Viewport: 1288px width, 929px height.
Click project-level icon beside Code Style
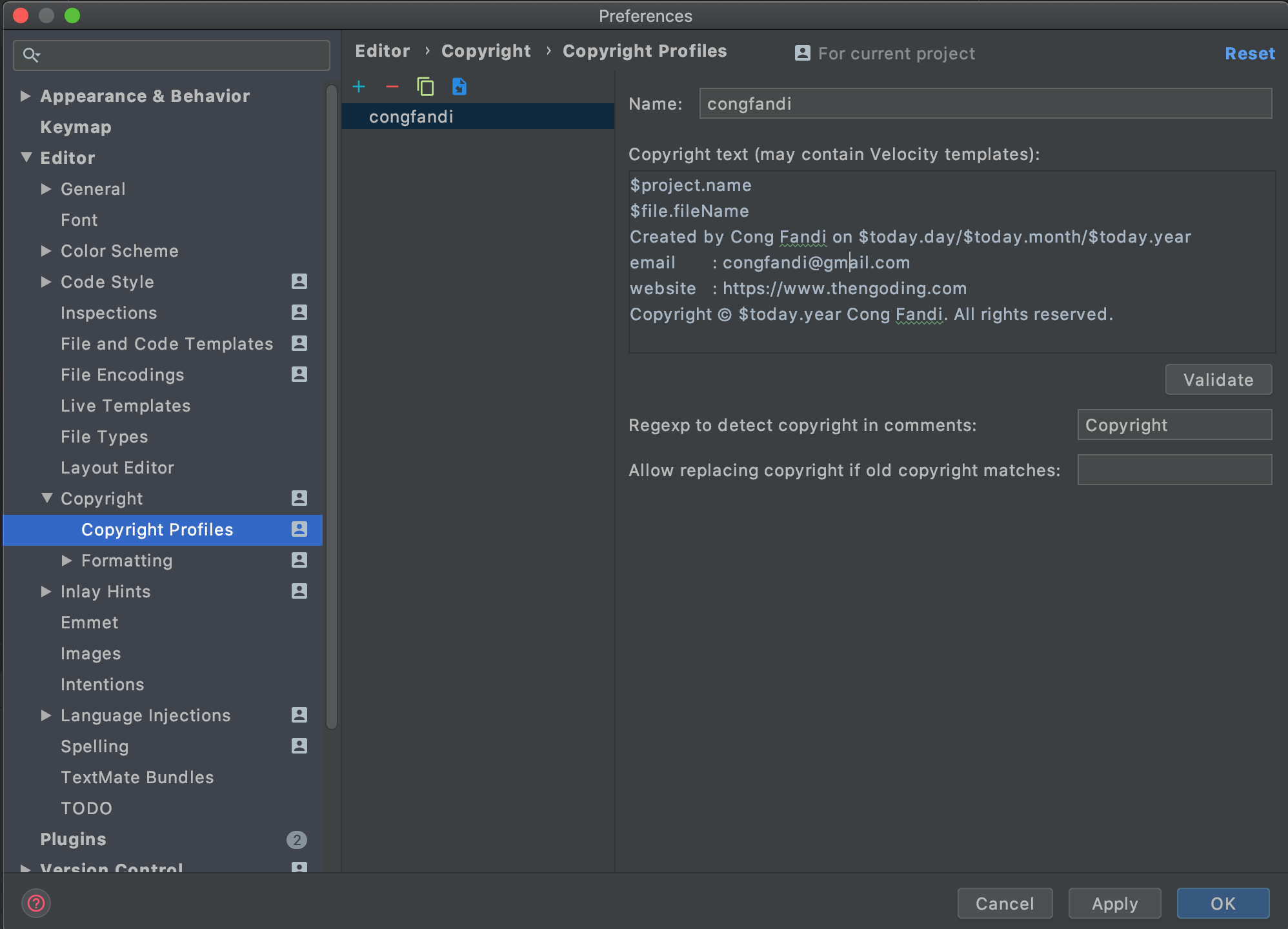coord(299,281)
